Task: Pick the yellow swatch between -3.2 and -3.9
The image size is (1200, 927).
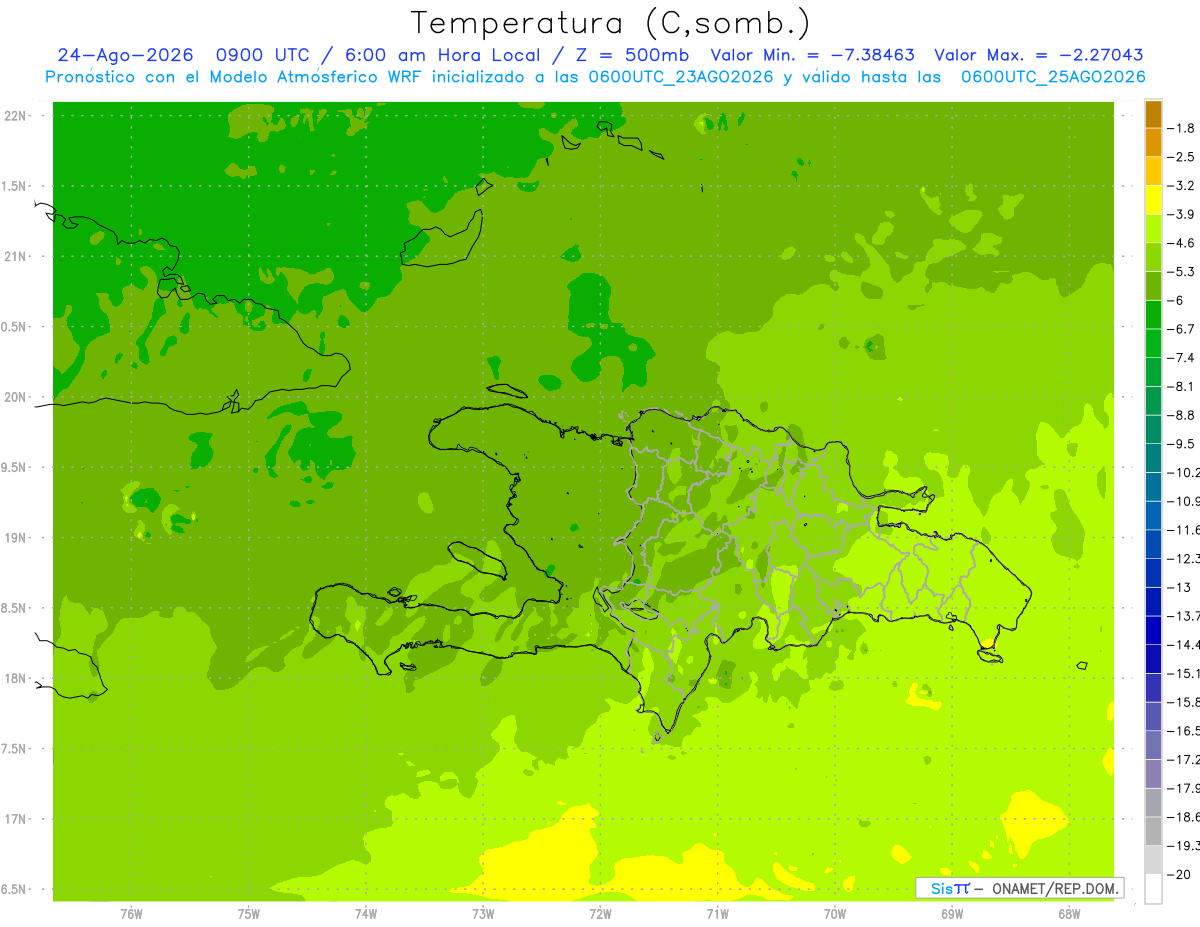Action: tap(1153, 200)
